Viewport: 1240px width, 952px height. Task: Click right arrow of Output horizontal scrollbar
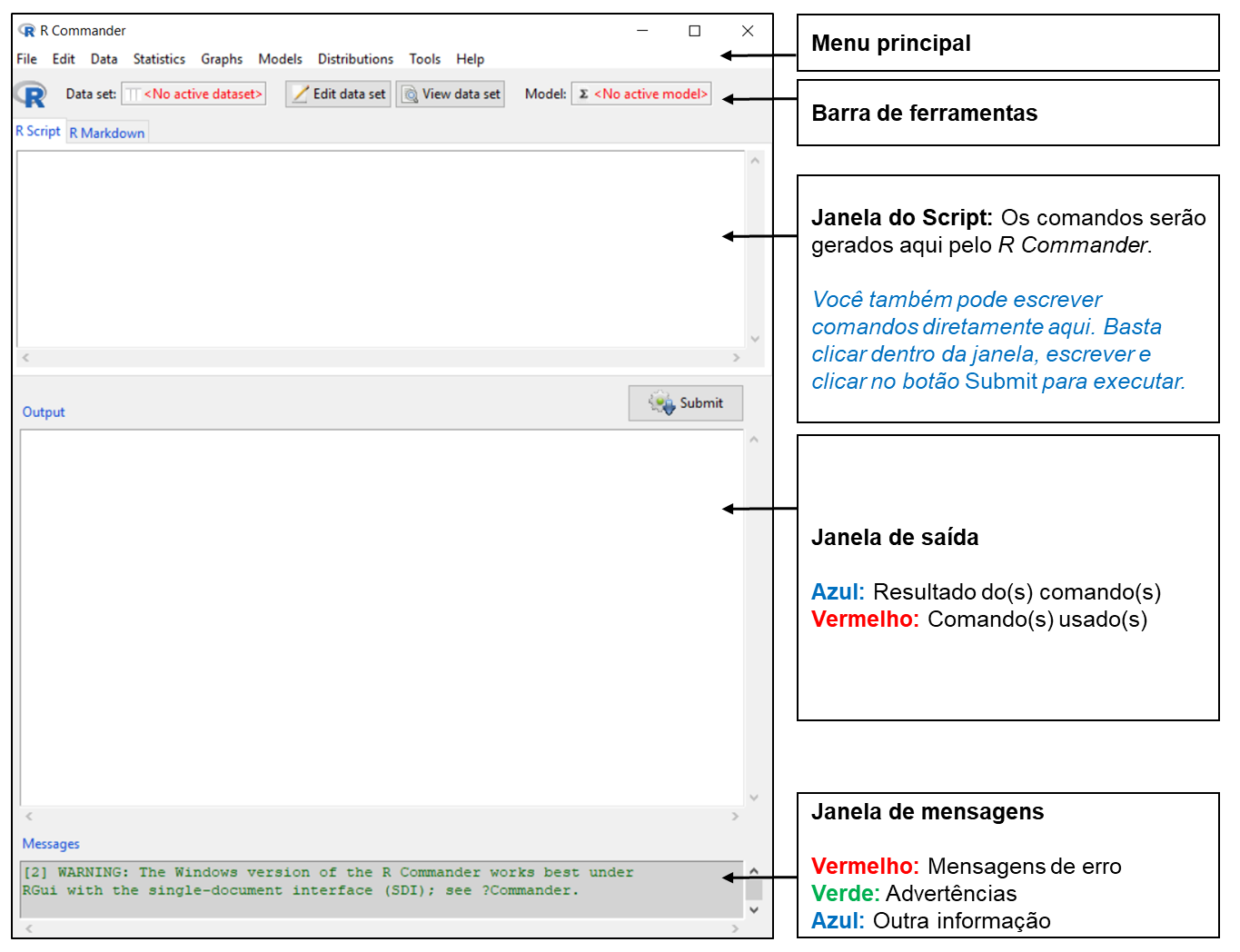pyautogui.click(x=735, y=816)
